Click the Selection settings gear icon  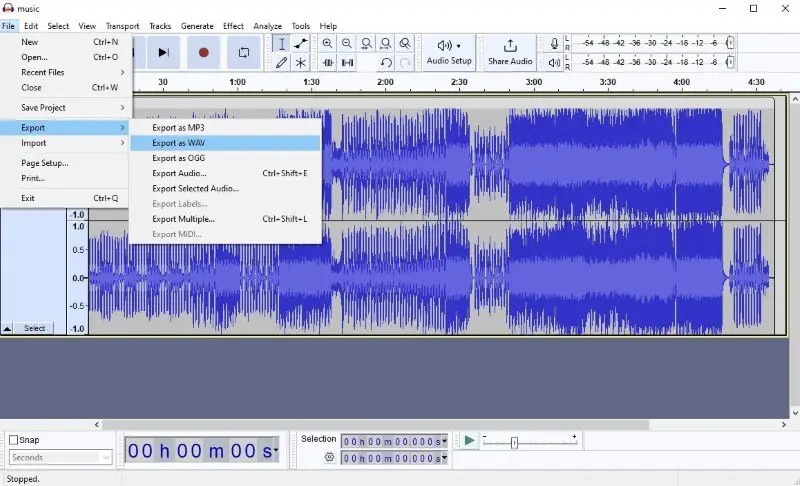329,457
